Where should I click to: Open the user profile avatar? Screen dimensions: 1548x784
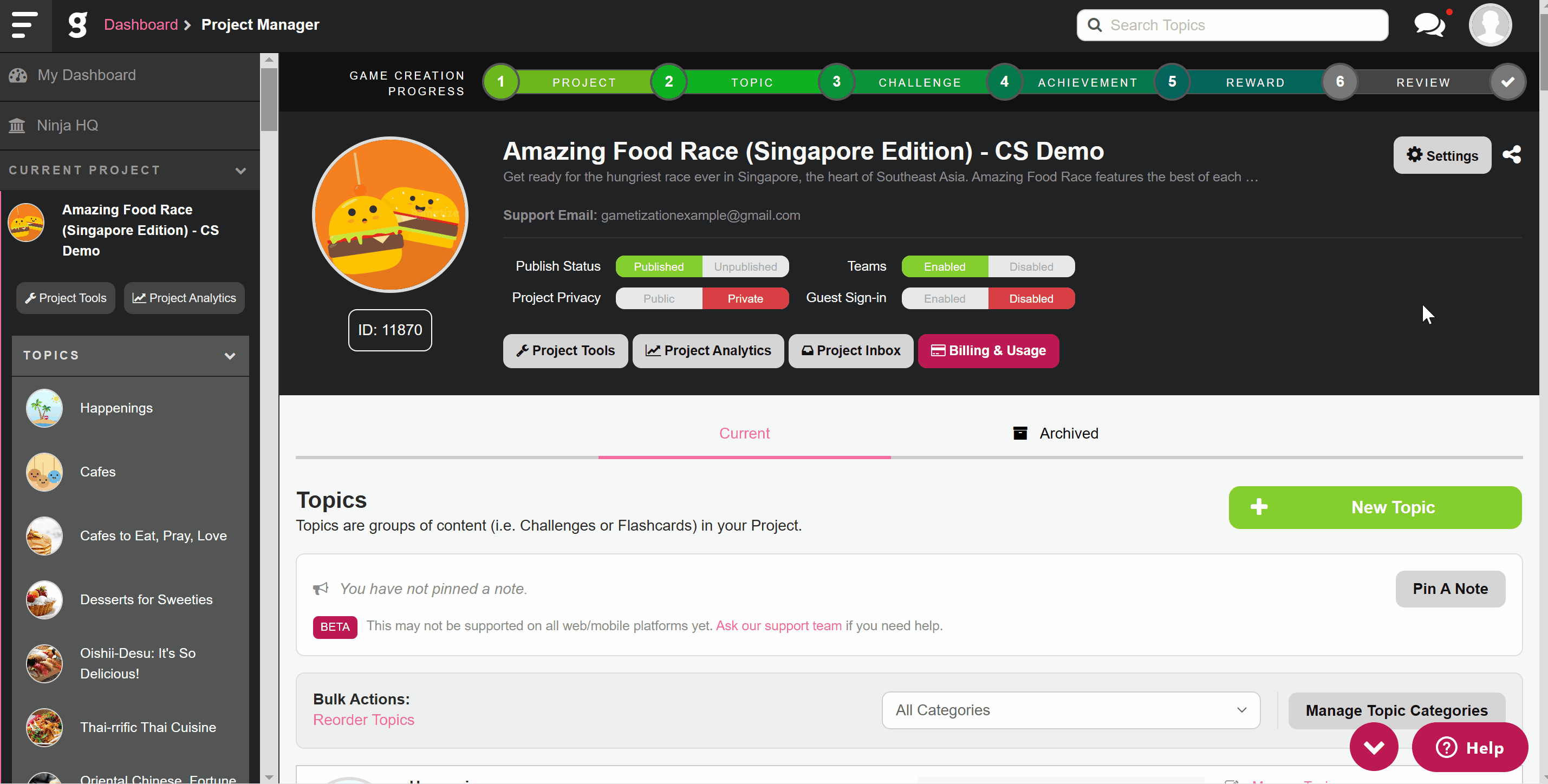pos(1490,24)
